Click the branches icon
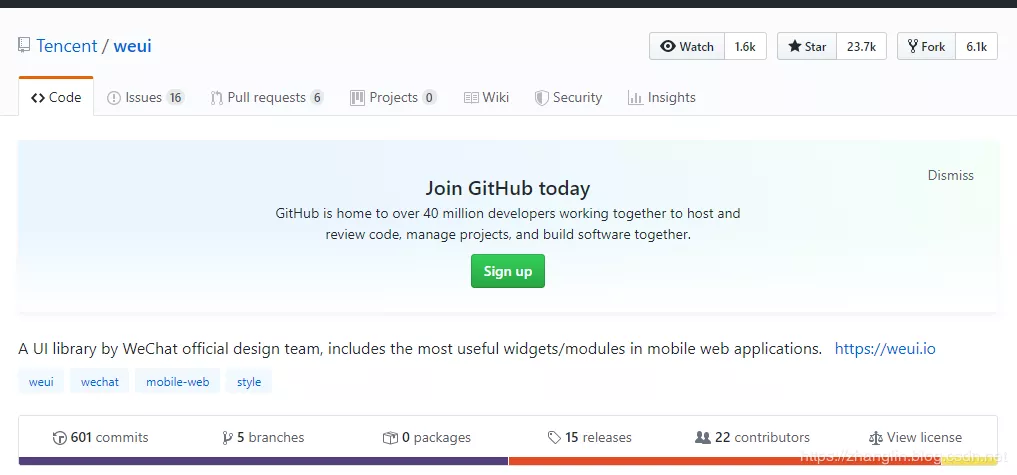 [228, 438]
